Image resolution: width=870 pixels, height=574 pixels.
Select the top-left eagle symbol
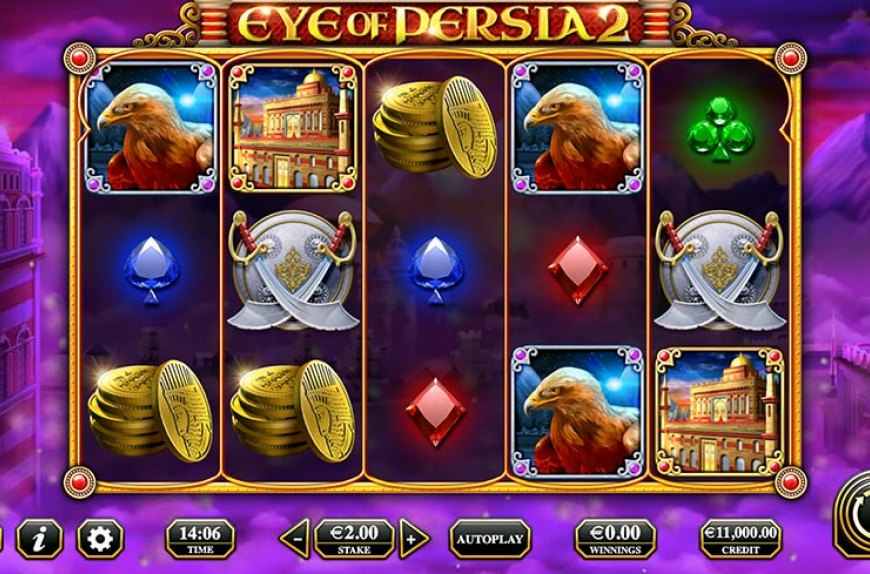coord(150,128)
